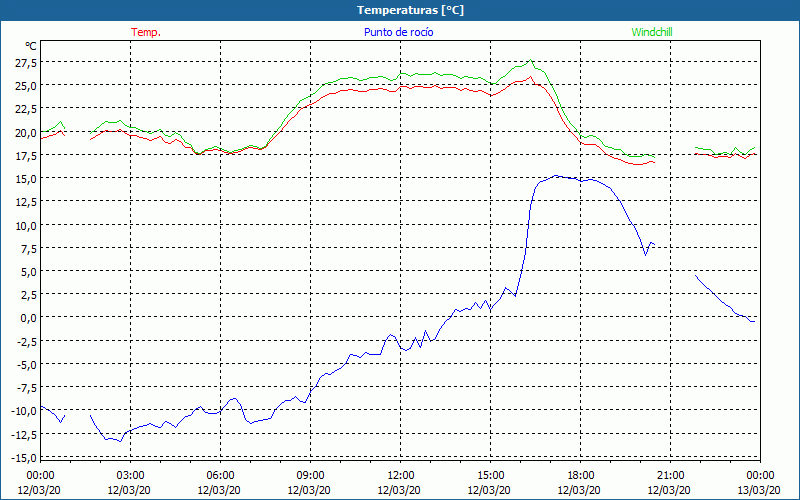Image resolution: width=800 pixels, height=500 pixels.
Task: Click the 5,0 y-axis value
Action: (29, 272)
